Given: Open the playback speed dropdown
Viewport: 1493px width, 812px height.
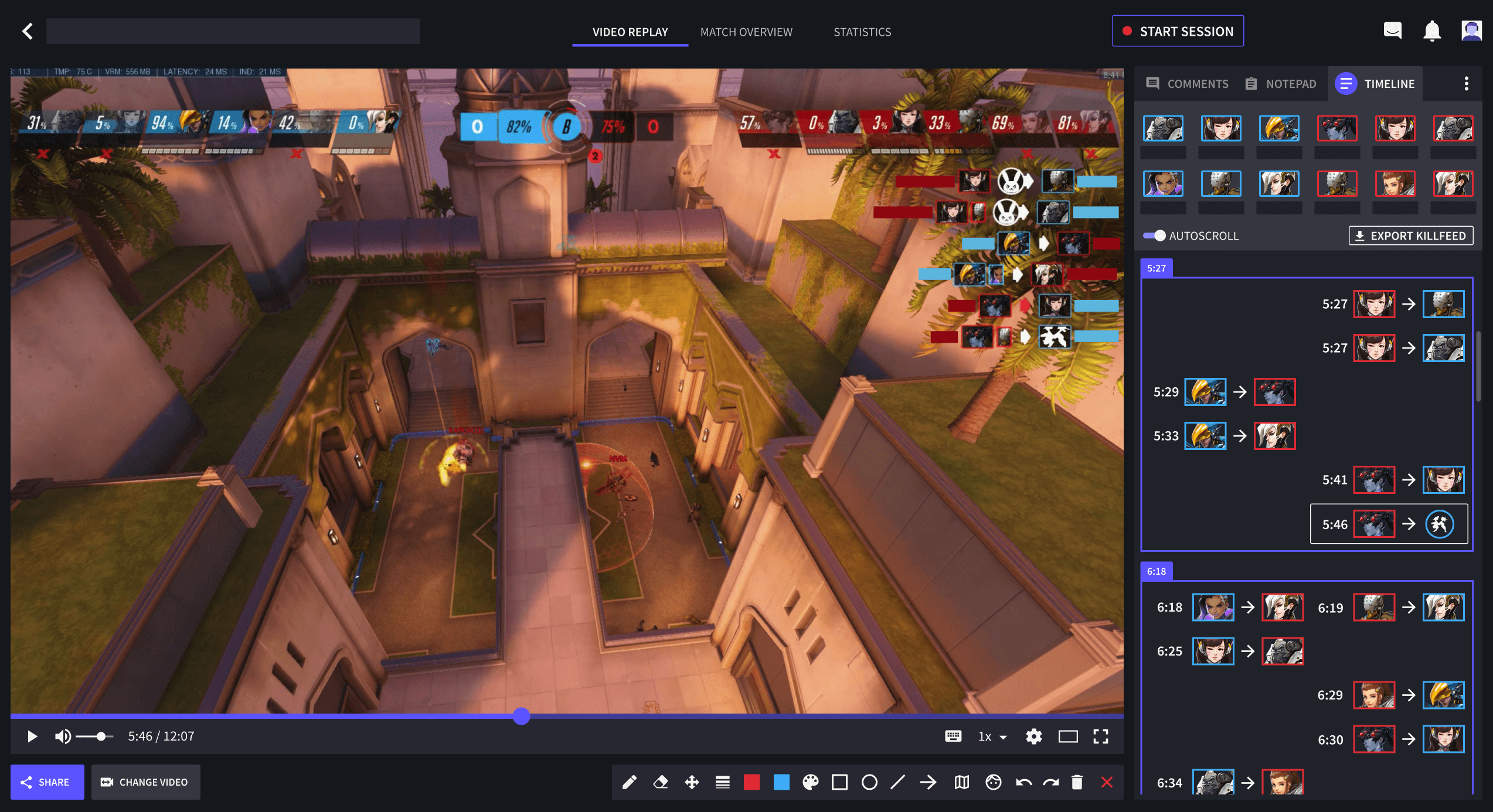Looking at the screenshot, I should (x=990, y=736).
